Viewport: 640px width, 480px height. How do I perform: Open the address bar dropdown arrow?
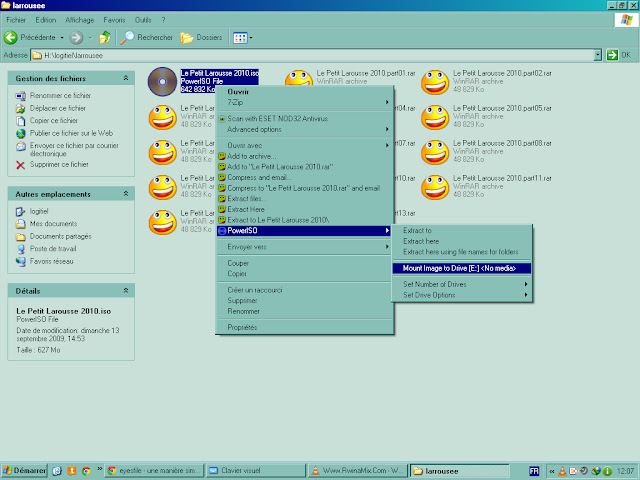pyautogui.click(x=598, y=55)
